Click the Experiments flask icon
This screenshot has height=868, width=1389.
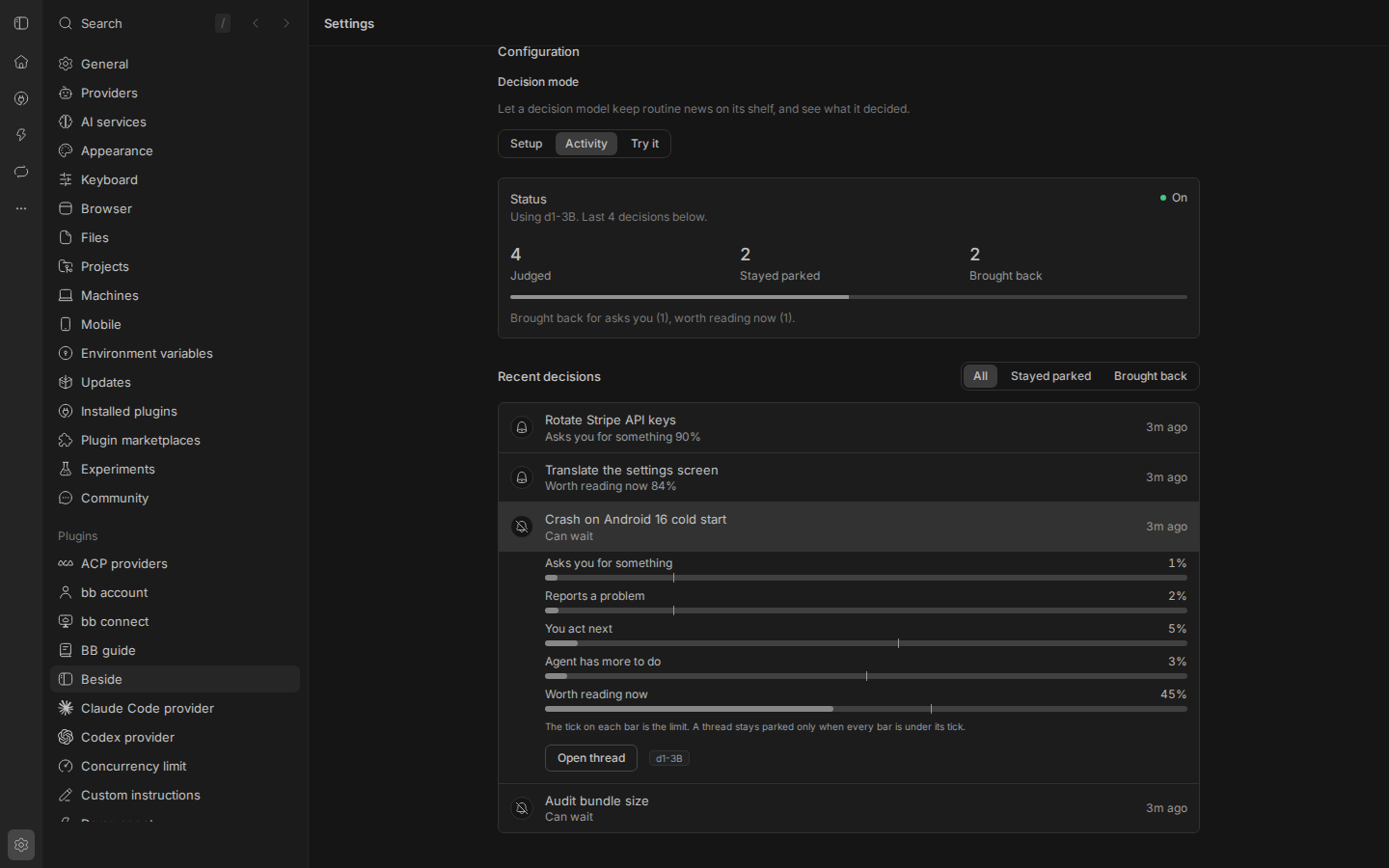[x=66, y=469]
